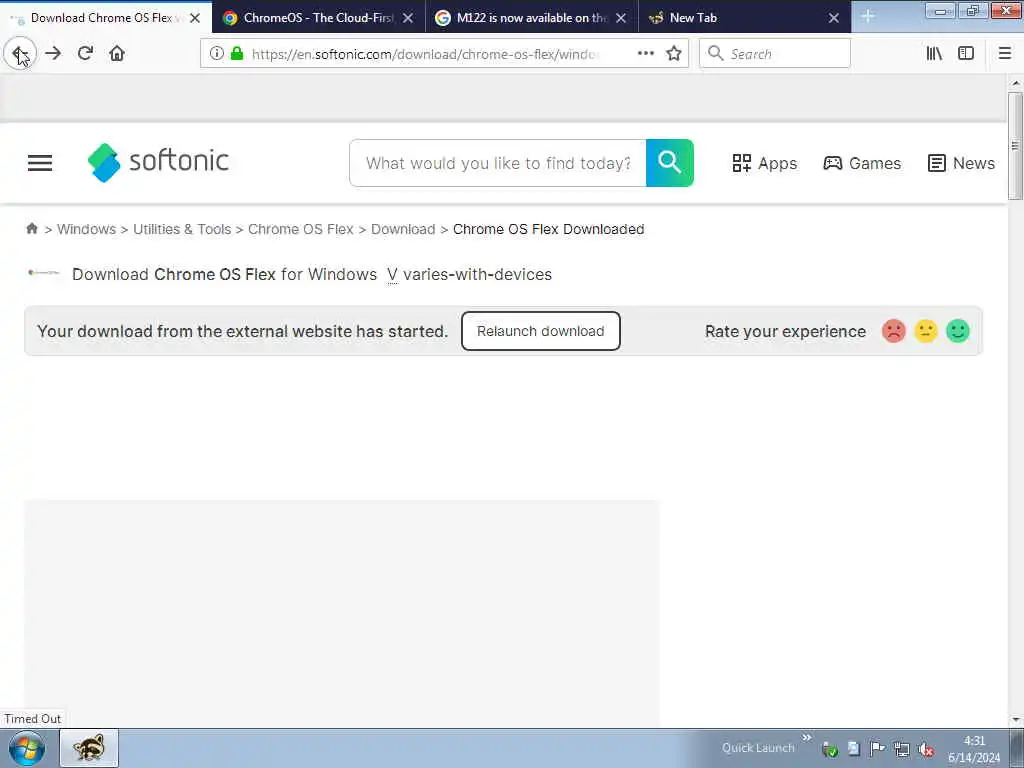
Task: Switch to the ChromeOS - The Cloud-First tab
Action: [x=318, y=18]
